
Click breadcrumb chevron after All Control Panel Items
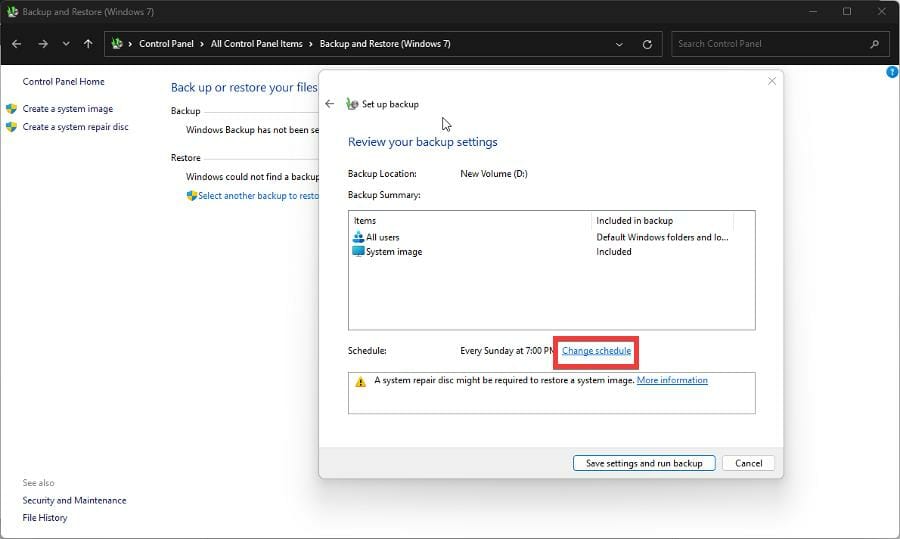[311, 44]
